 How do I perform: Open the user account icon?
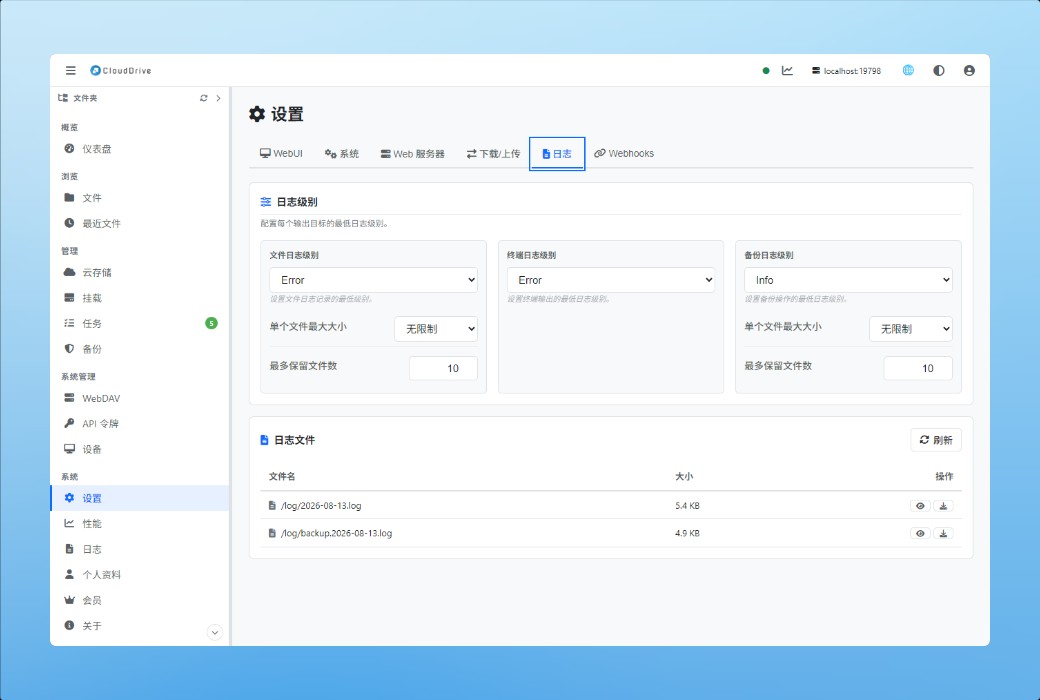pos(969,70)
